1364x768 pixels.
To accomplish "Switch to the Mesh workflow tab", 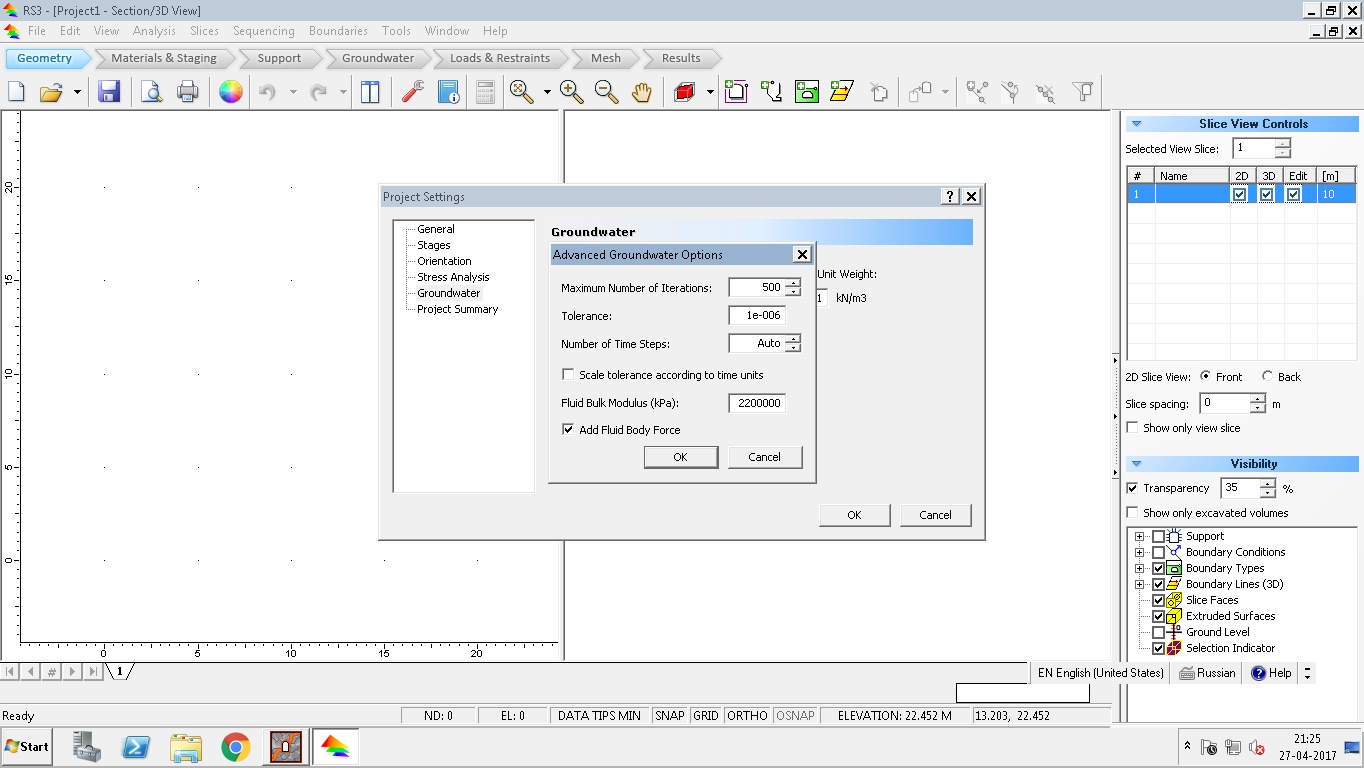I will tap(605, 58).
